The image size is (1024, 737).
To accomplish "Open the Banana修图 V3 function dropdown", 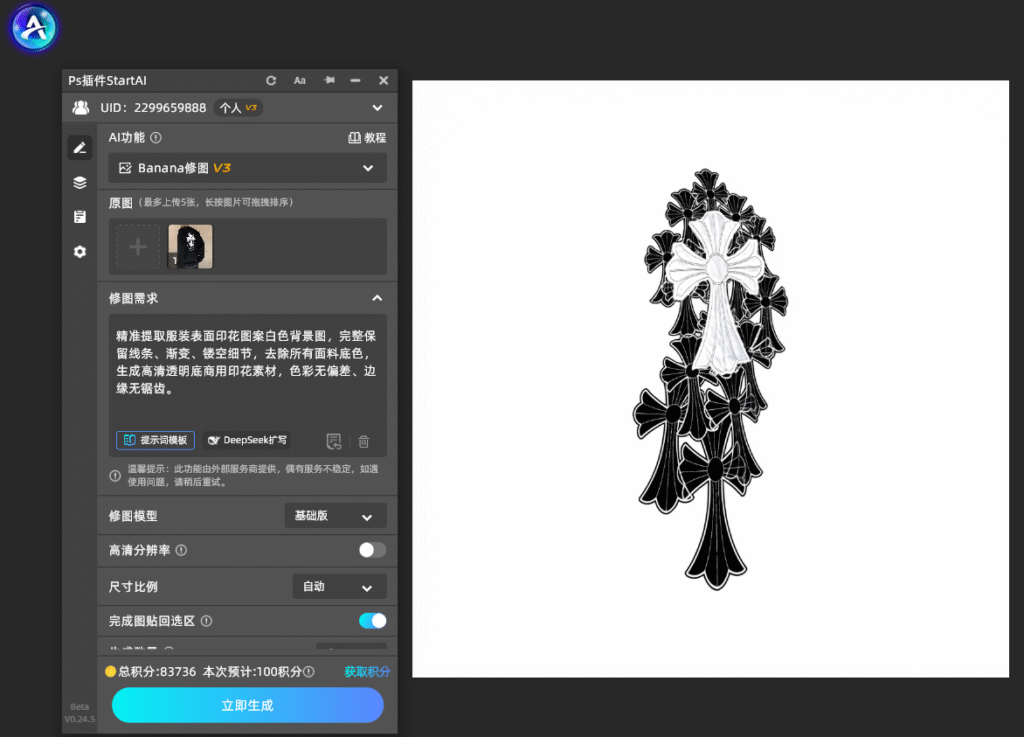I will click(x=248, y=168).
